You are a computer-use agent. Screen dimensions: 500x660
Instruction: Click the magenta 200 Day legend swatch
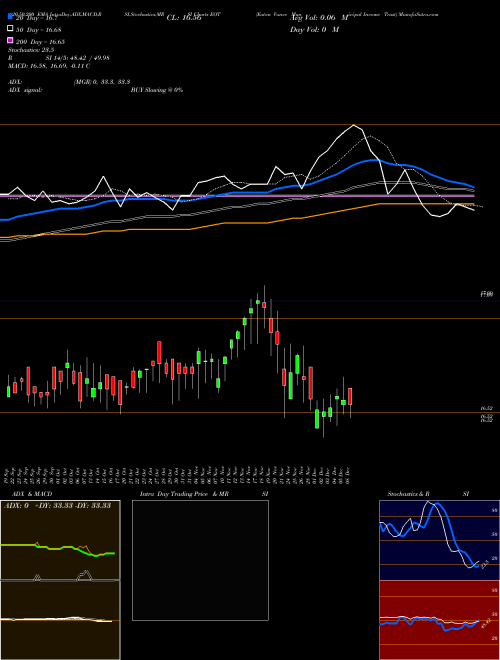10,40
